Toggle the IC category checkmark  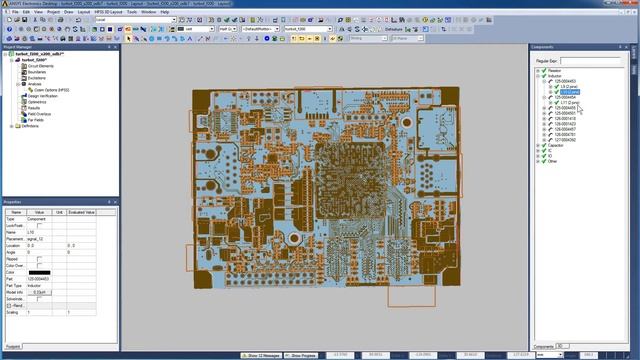(x=544, y=151)
